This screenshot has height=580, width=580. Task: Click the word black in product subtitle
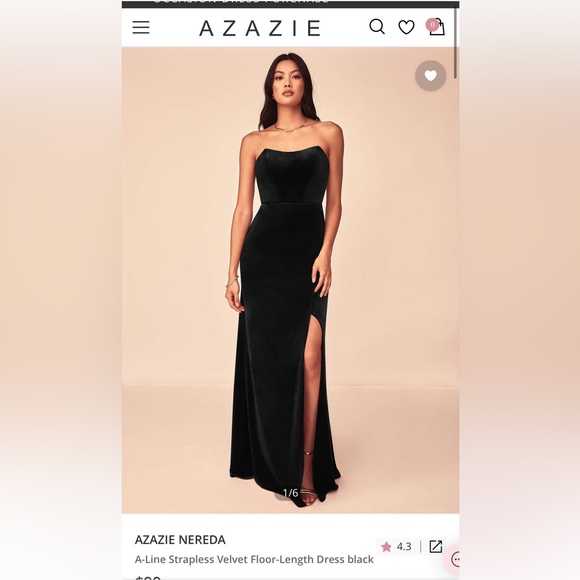[360, 560]
